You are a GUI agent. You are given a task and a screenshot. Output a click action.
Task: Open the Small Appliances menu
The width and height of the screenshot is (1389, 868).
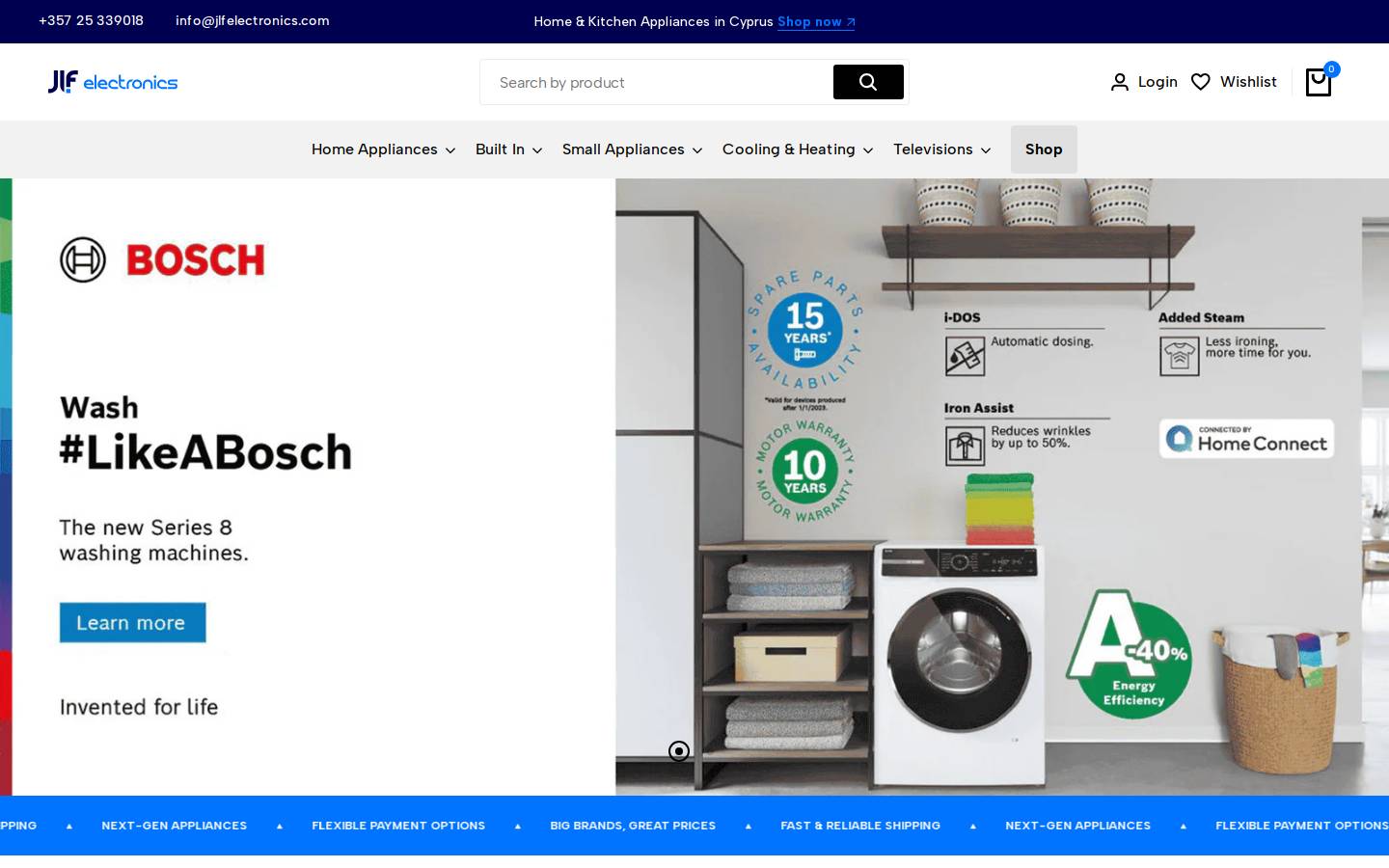632,149
